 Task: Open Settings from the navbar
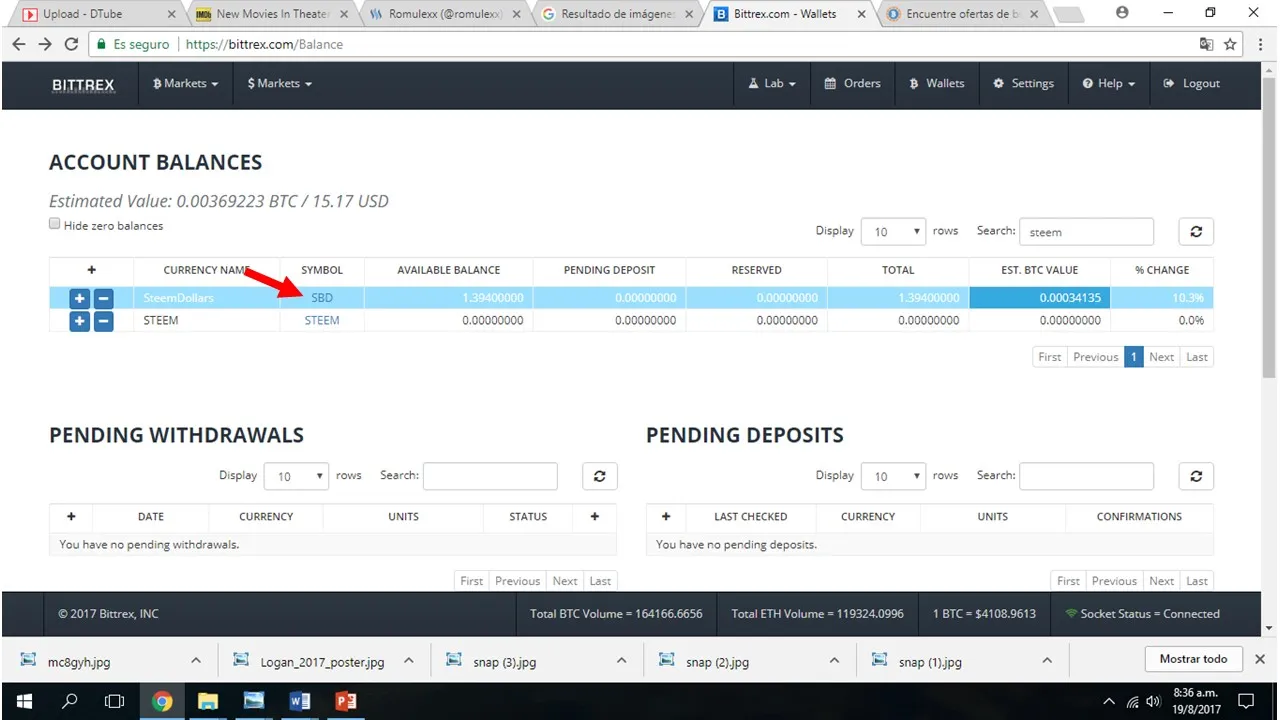(x=1023, y=84)
